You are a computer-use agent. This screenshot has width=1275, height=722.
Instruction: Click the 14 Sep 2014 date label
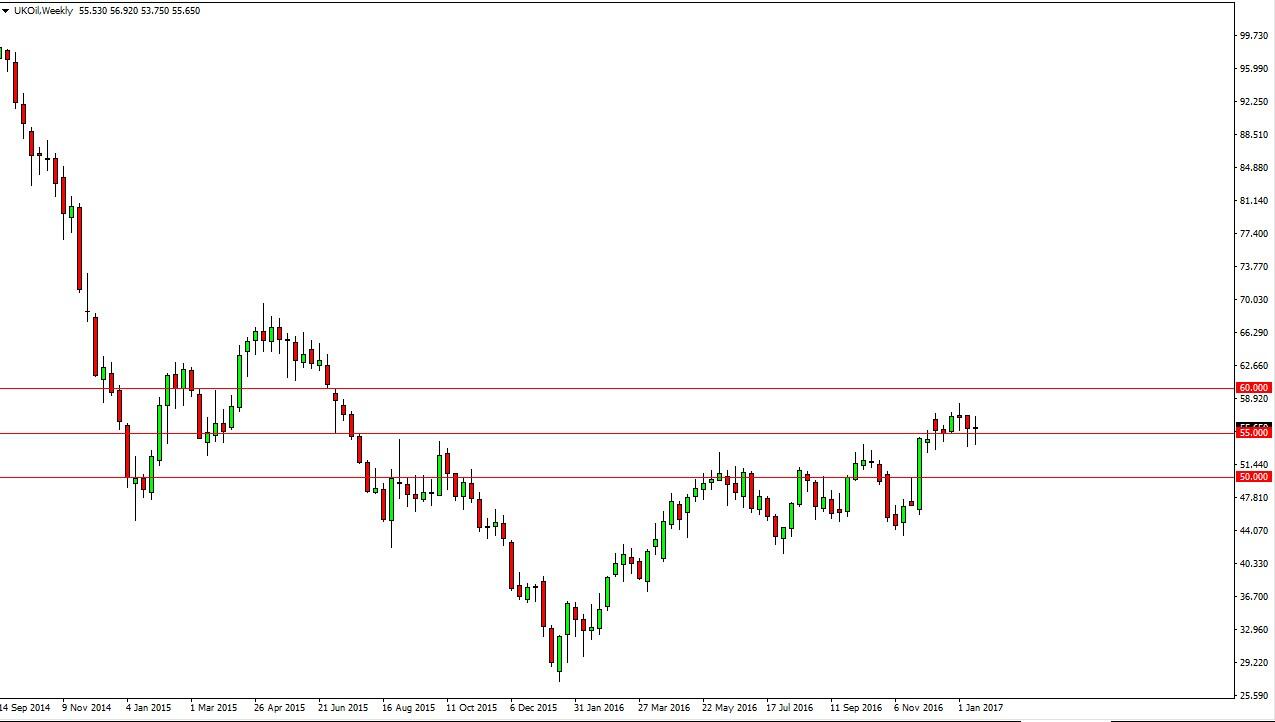pyautogui.click(x=25, y=708)
